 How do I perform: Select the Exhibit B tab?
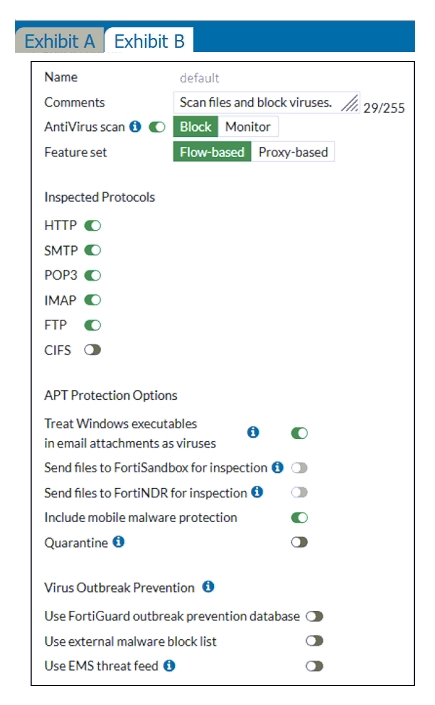pos(149,41)
